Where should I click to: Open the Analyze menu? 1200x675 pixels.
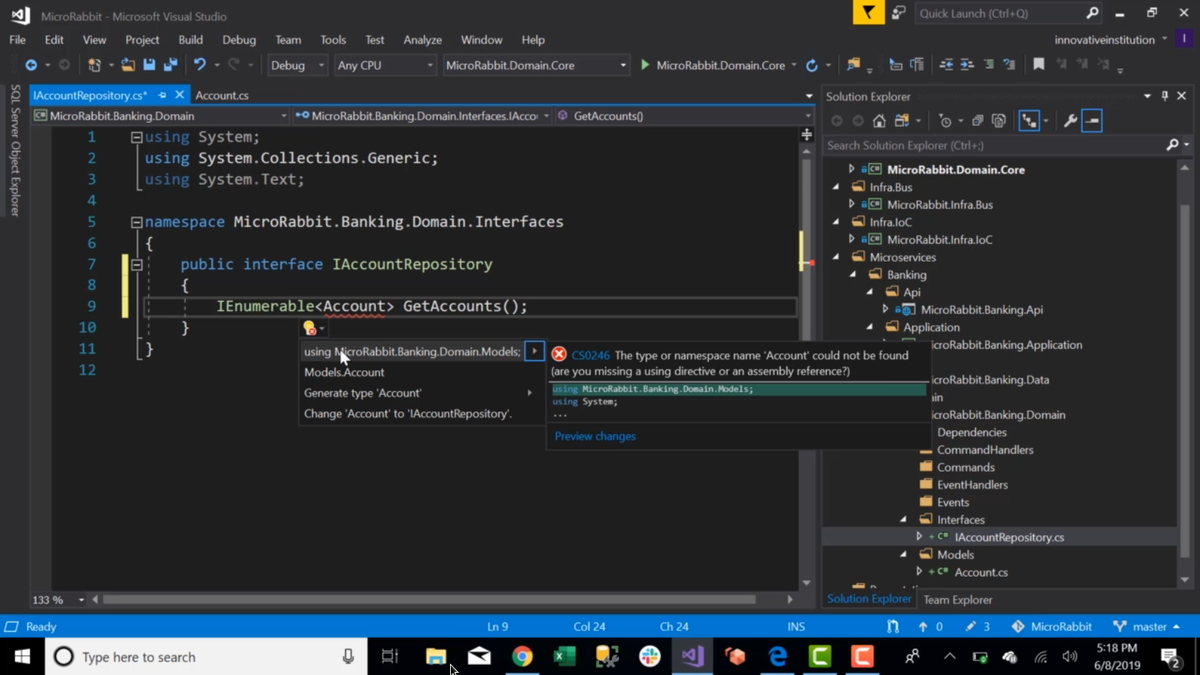(422, 40)
